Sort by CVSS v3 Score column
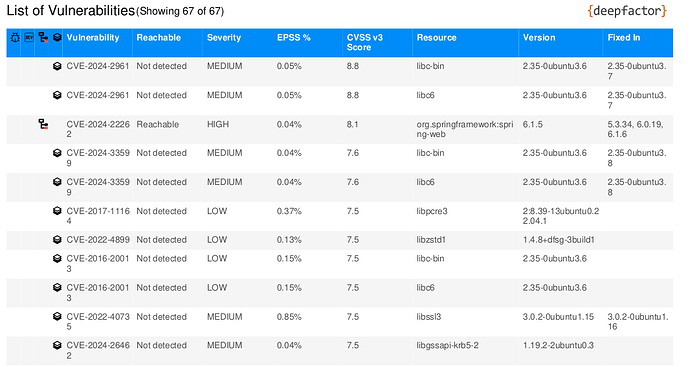Image resolution: width=690 pixels, height=367 pixels. tap(365, 43)
